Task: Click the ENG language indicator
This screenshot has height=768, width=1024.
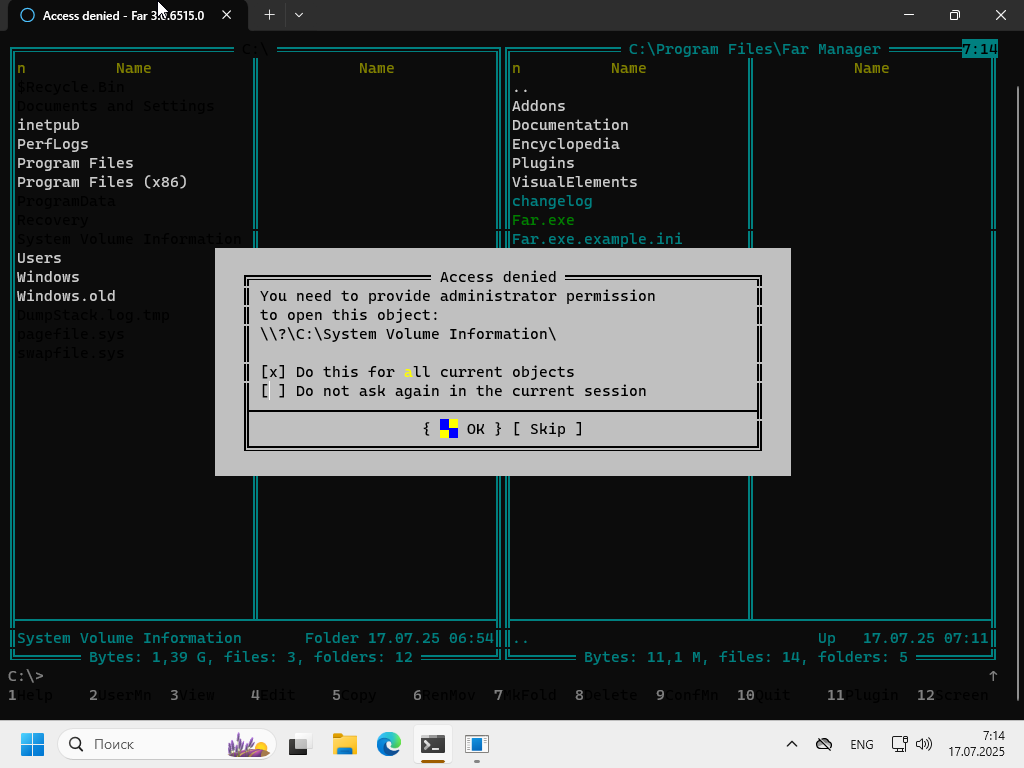Action: click(861, 744)
